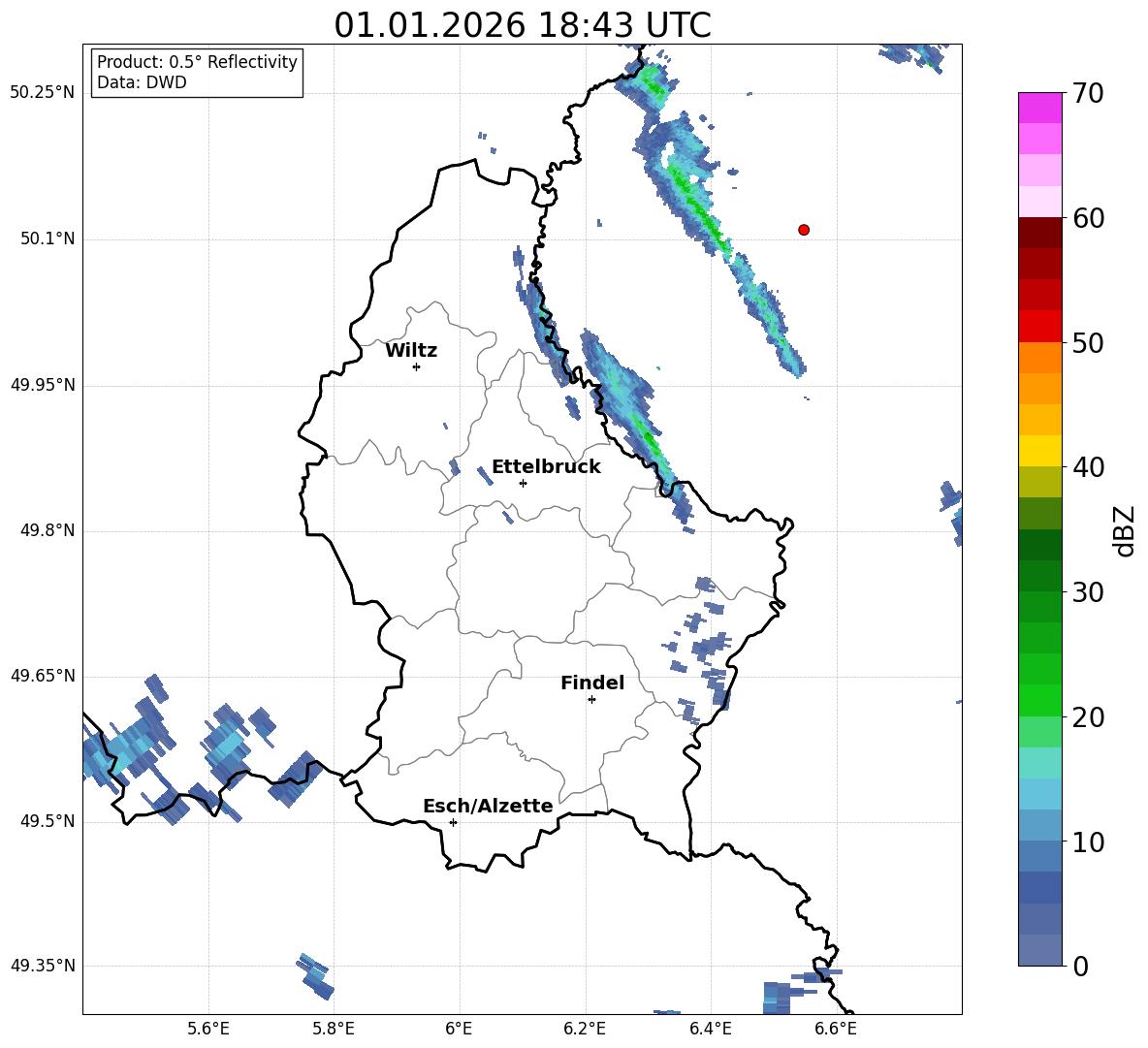Click the Product: 0.5° Reflectivity text
Viewport: 1148px width, 1048px height.
(x=197, y=62)
